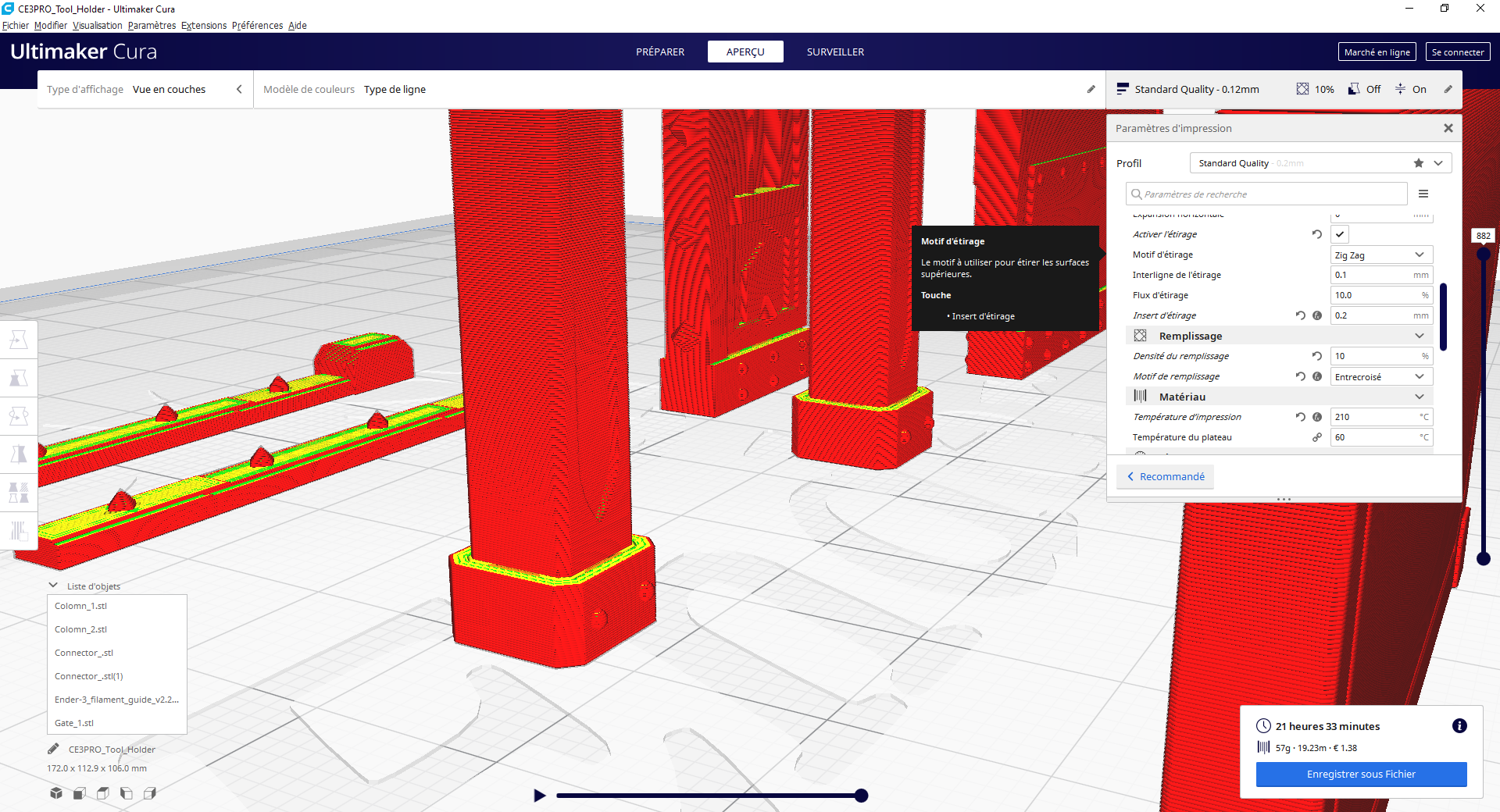Rename project via pencil icon near CE3PRO_Tool_Holder
Image resolution: width=1500 pixels, height=812 pixels.
(x=54, y=749)
